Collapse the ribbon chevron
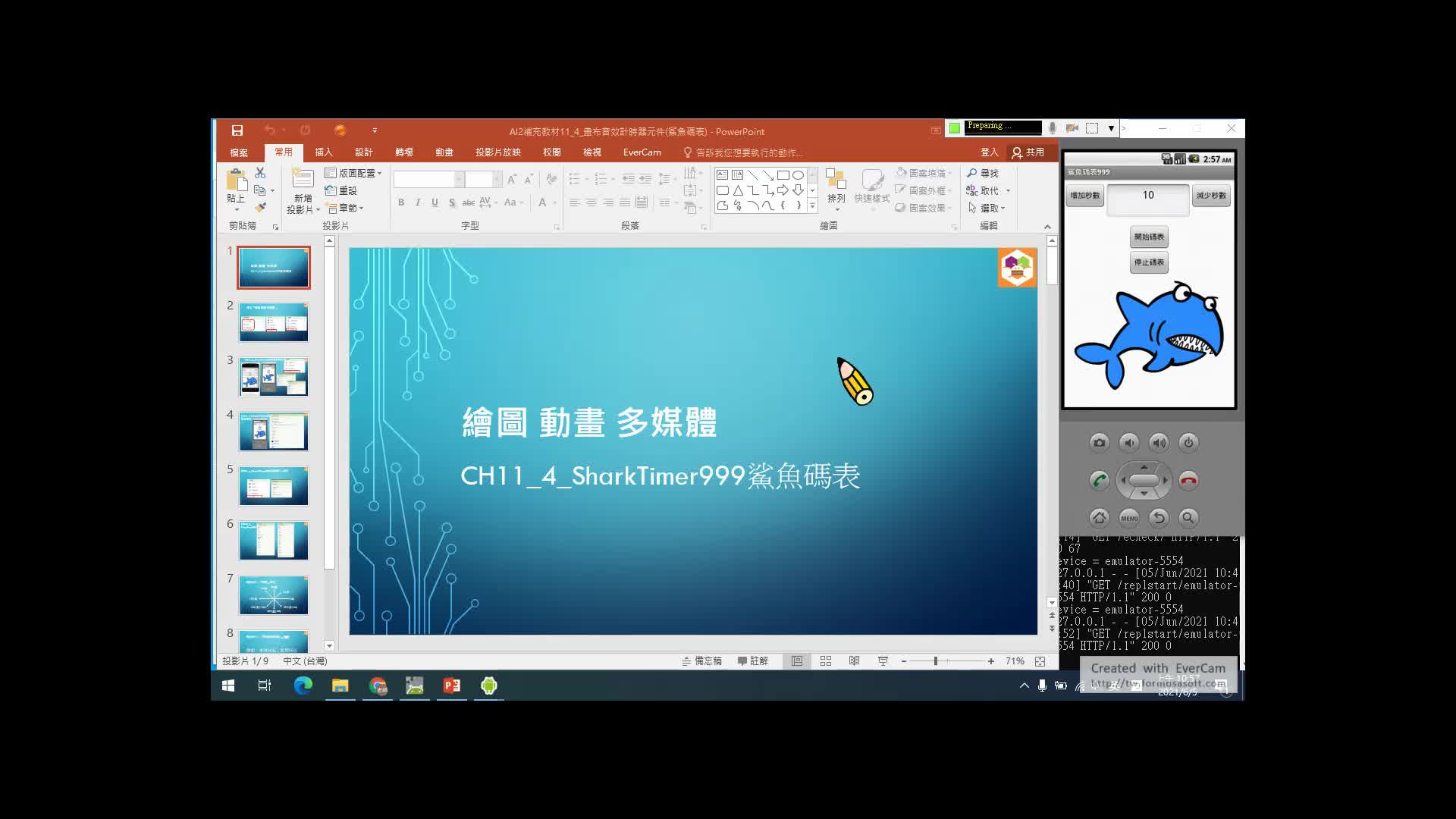 pyautogui.click(x=1047, y=226)
